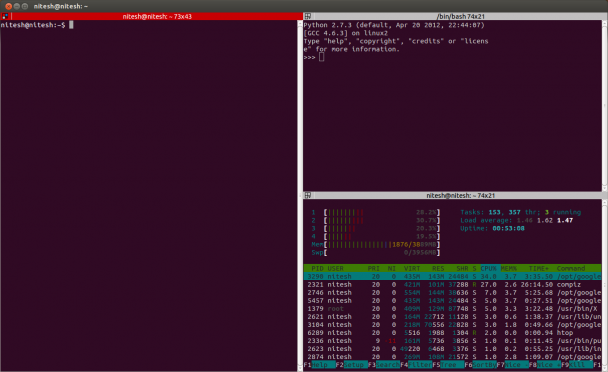Select process row PID 5457

[452, 301]
